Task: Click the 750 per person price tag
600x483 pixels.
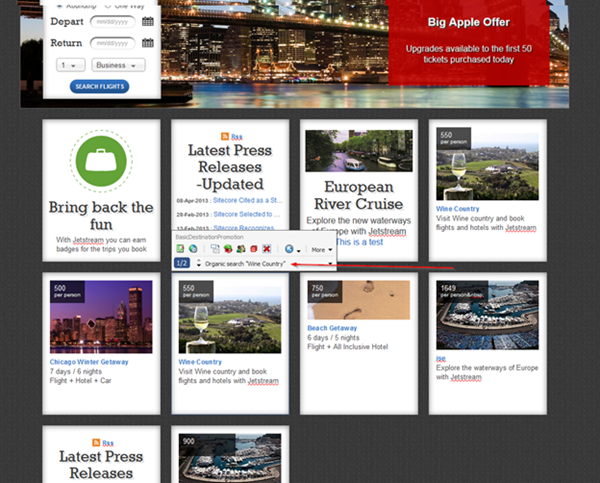Action: 324,291
